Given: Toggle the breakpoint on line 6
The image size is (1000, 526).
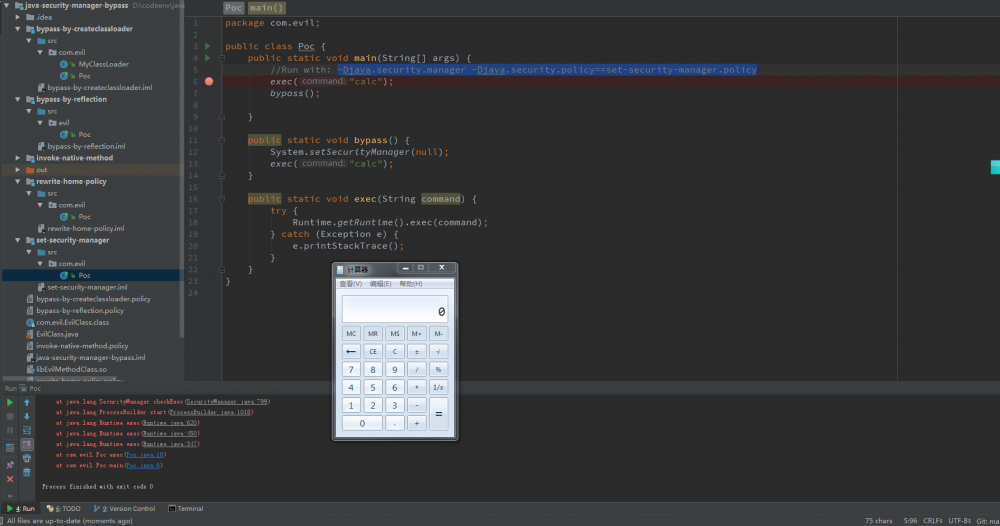Looking at the screenshot, I should 208,81.
